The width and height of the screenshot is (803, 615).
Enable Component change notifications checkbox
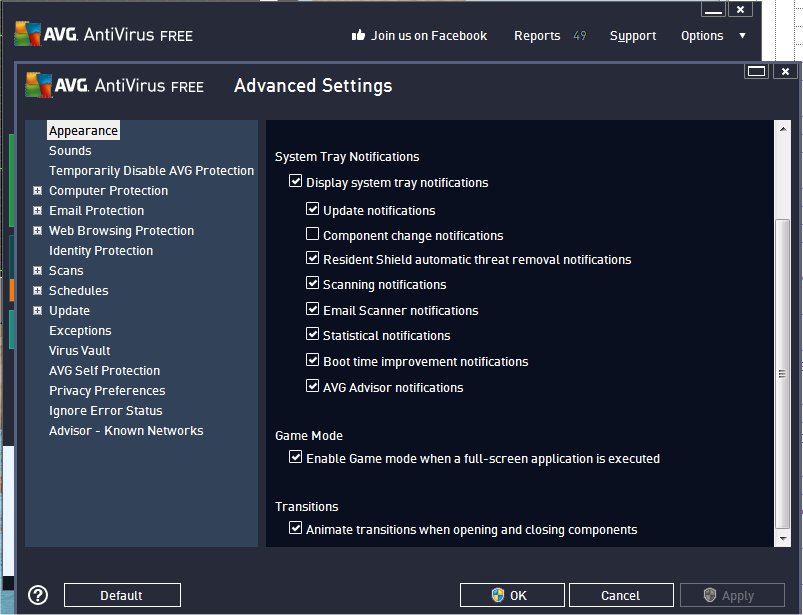[x=312, y=234]
